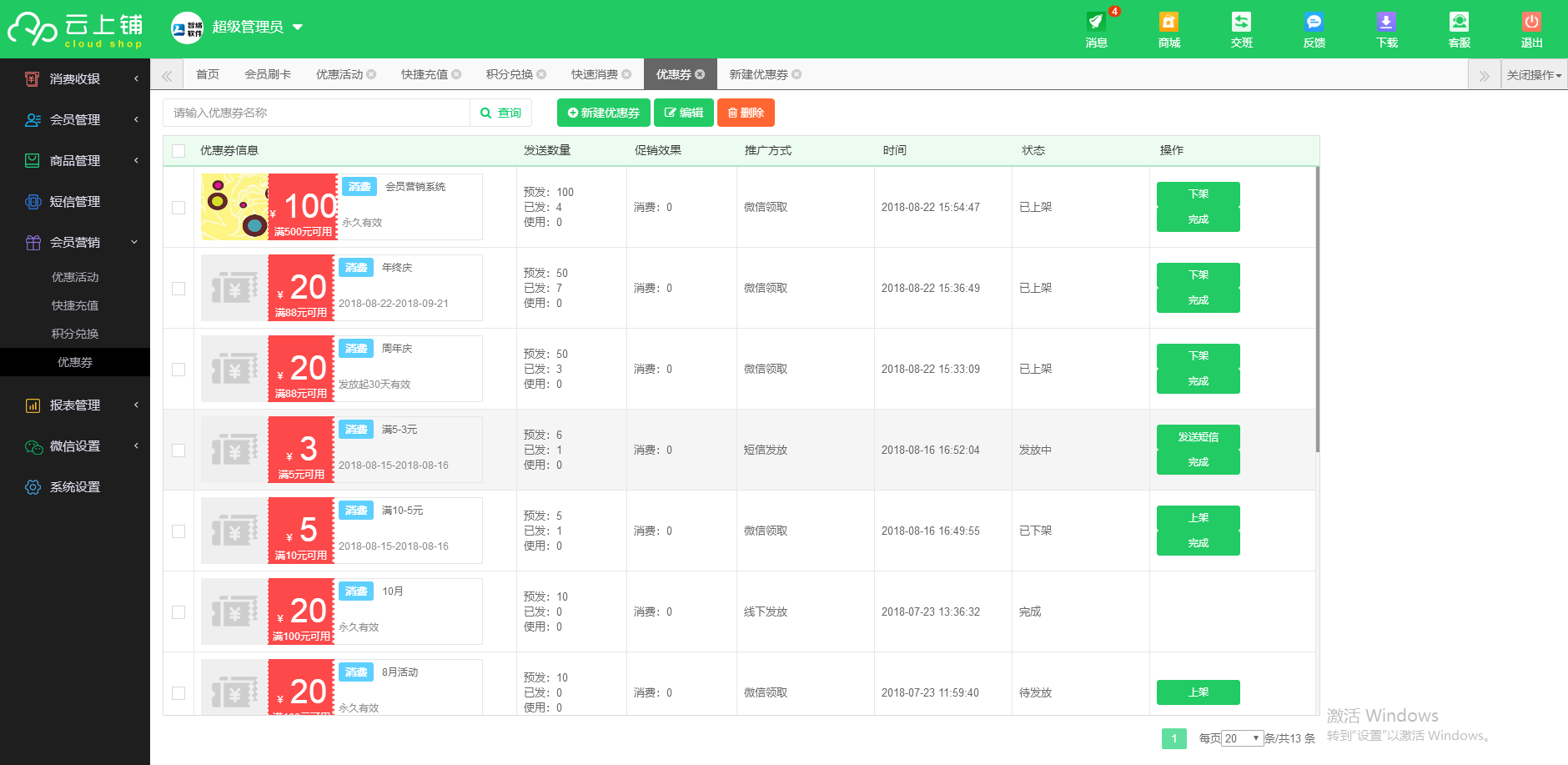This screenshot has width=1568, height=765.
Task: Click the 短信管理 sidebar icon
Action: pyautogui.click(x=33, y=202)
